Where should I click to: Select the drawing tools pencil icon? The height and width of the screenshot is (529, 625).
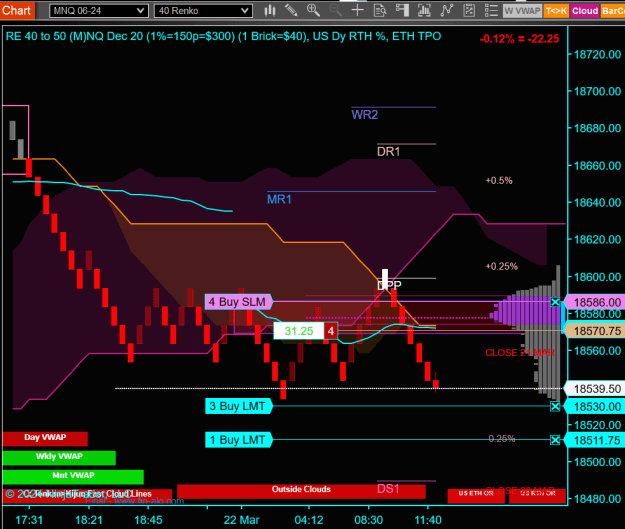291,10
